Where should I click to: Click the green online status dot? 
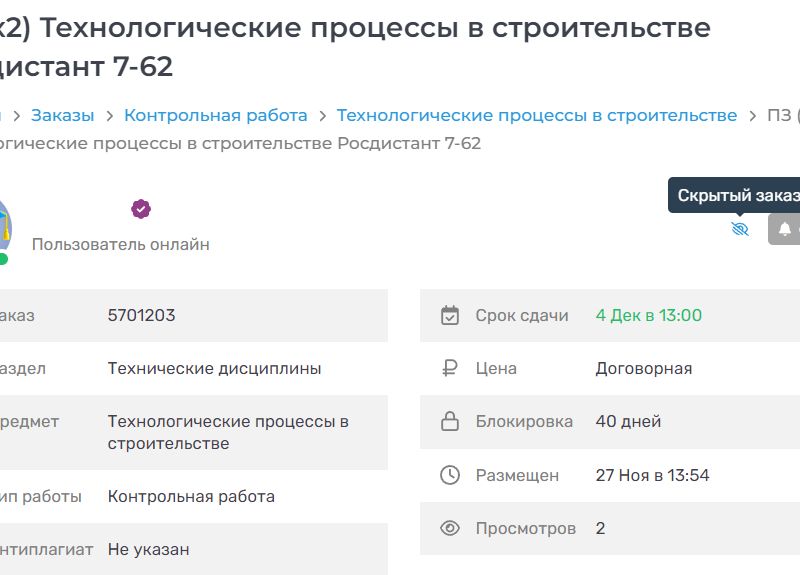(x=3, y=259)
